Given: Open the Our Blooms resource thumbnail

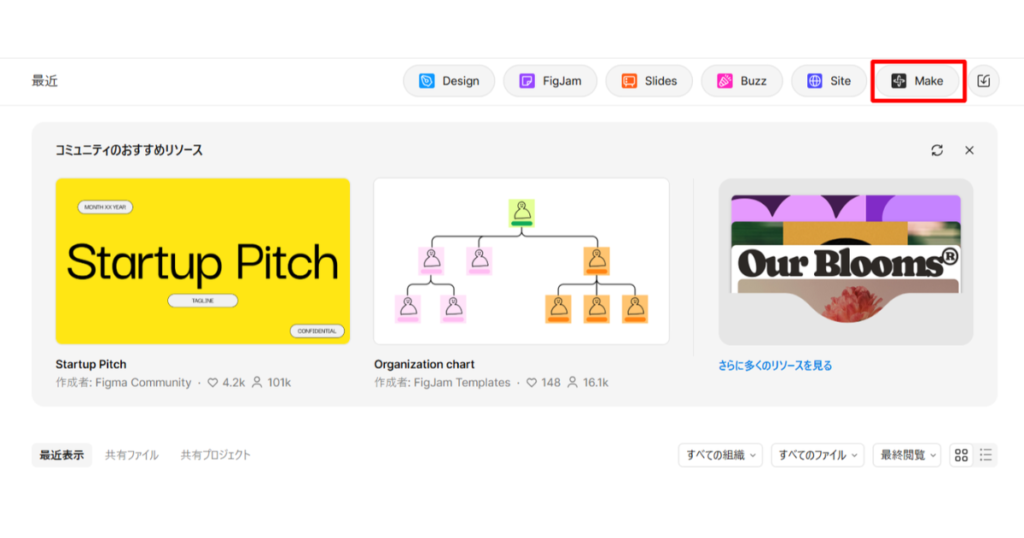Looking at the screenshot, I should click(x=846, y=262).
